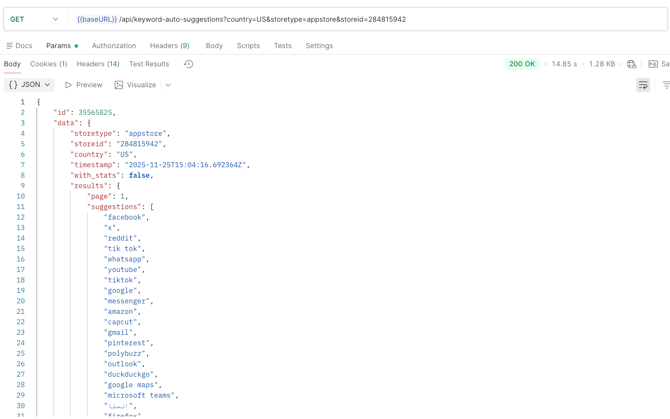This screenshot has width=670, height=419.
Task: Open the request Headers (9) tab
Action: [x=169, y=46]
